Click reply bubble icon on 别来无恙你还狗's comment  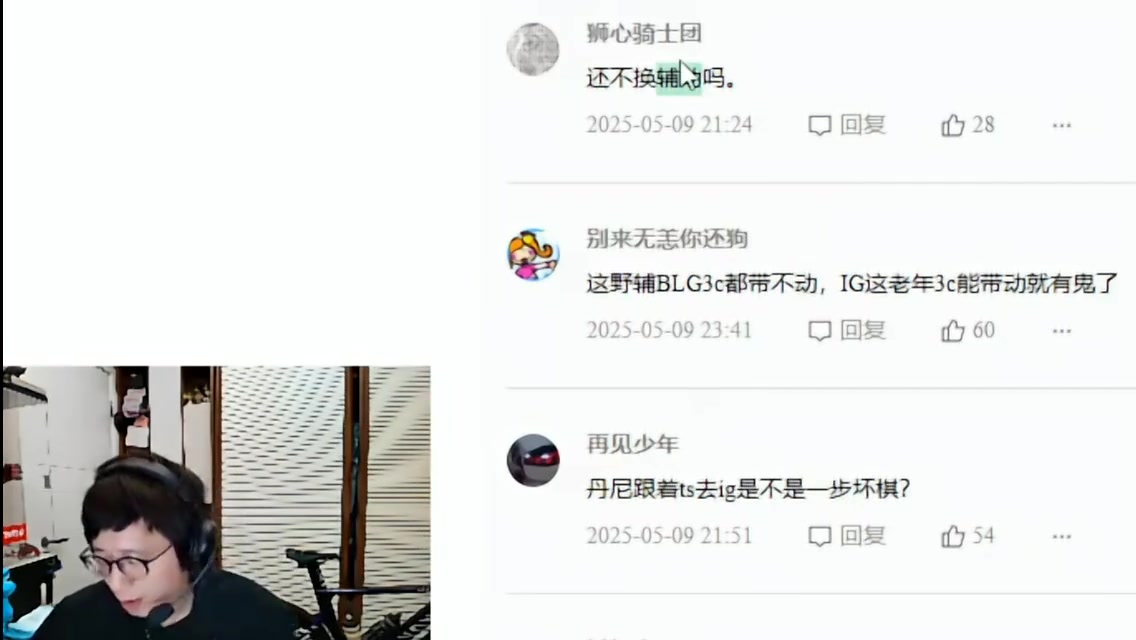tap(819, 331)
